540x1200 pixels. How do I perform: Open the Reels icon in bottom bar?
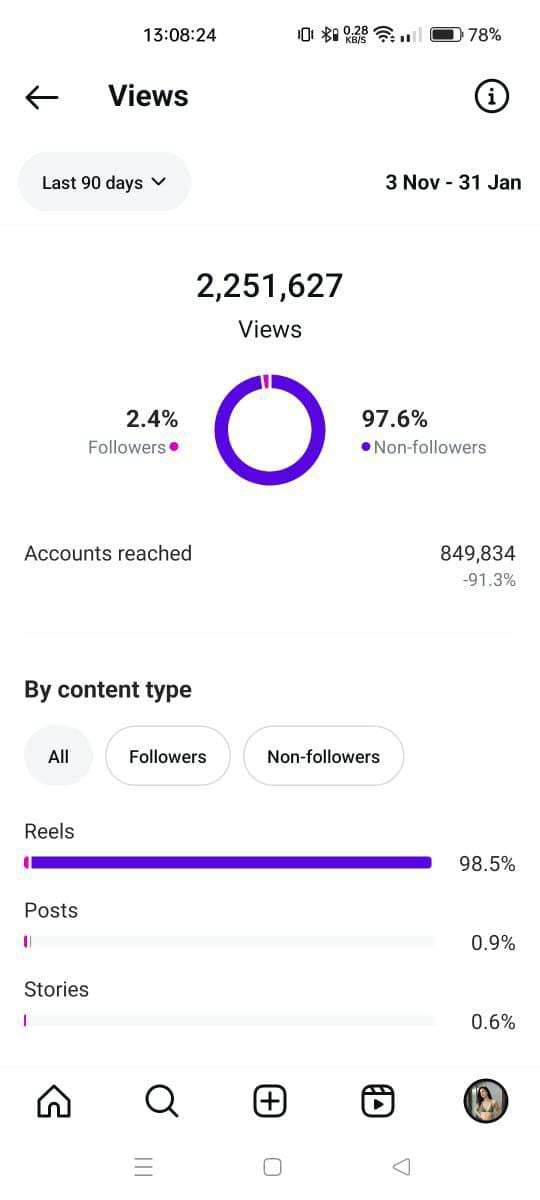coord(377,1101)
